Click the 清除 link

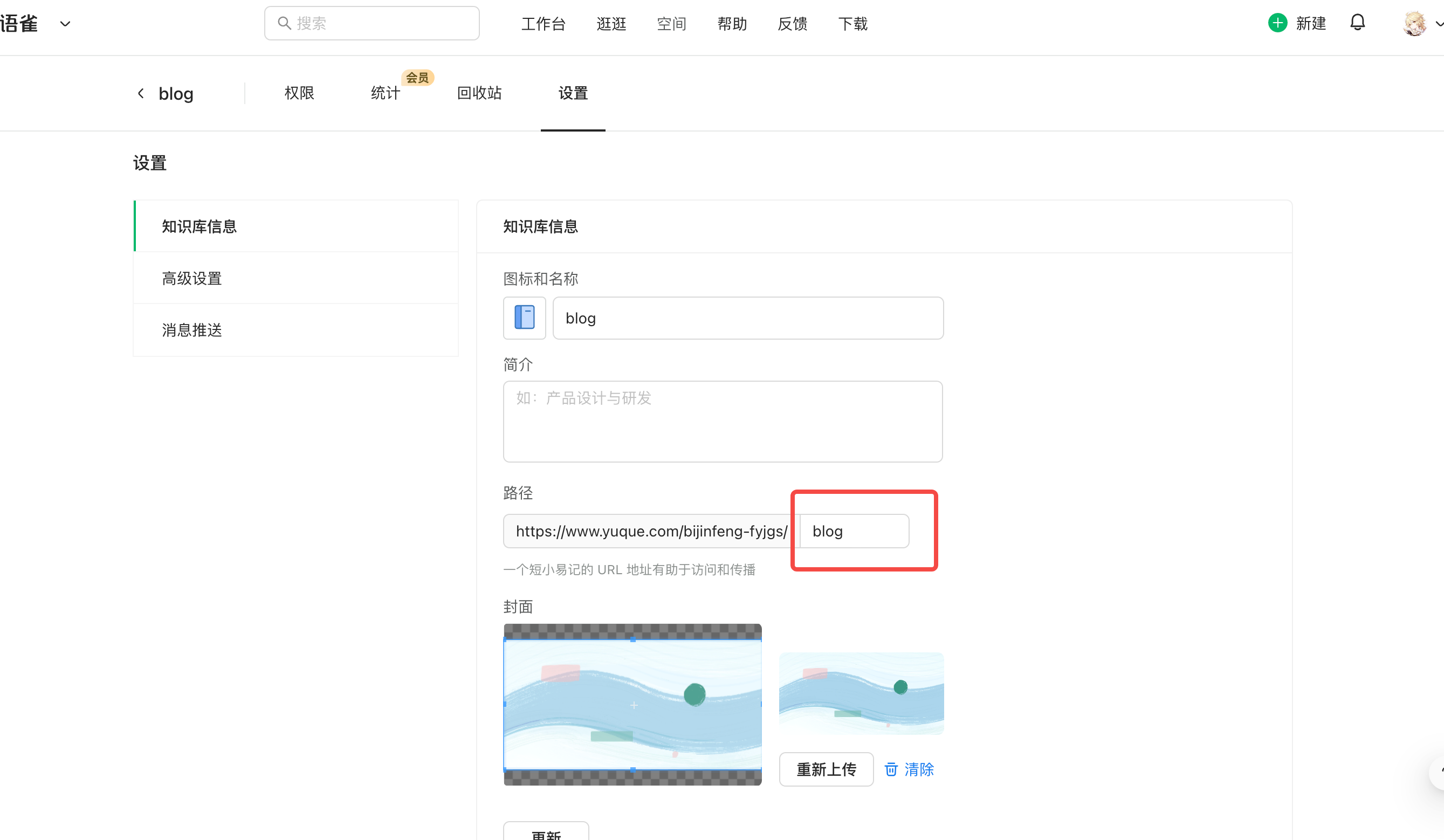(919, 769)
